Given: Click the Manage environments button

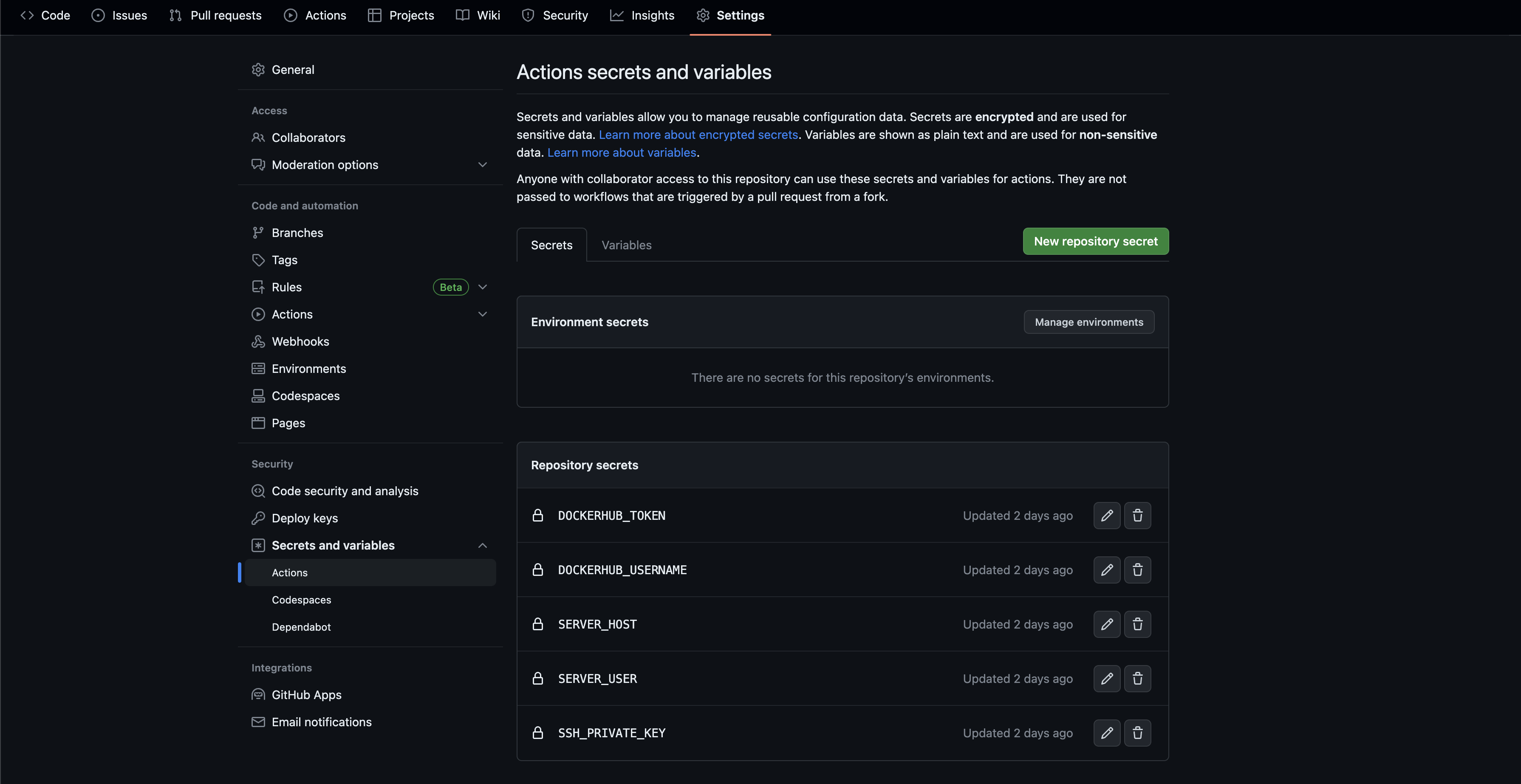Looking at the screenshot, I should pyautogui.click(x=1089, y=322).
